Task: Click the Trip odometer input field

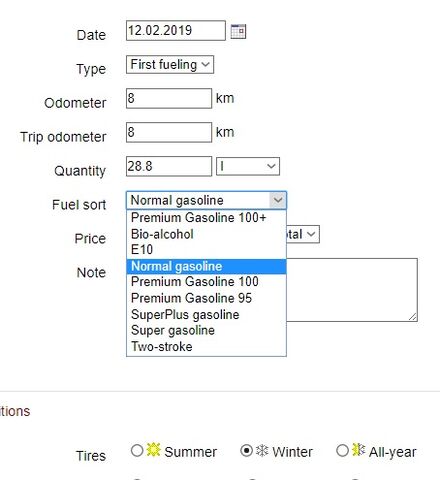Action: (x=169, y=132)
